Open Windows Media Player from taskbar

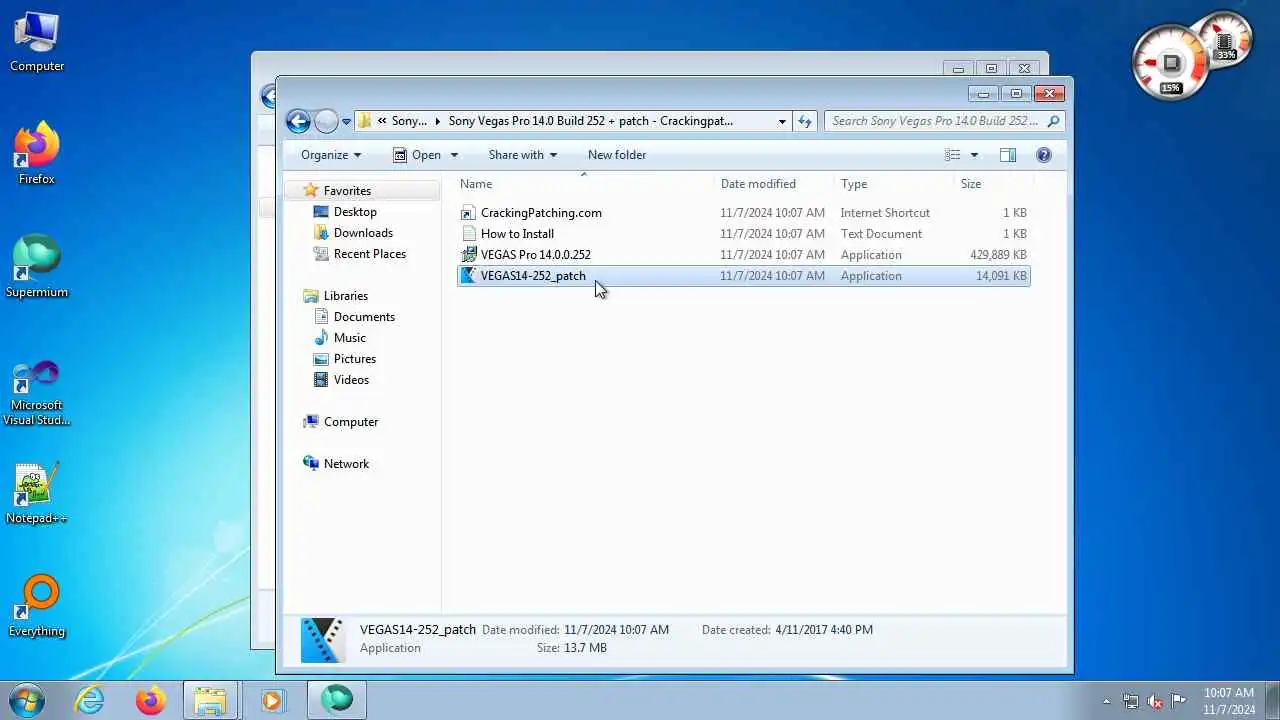pyautogui.click(x=272, y=700)
